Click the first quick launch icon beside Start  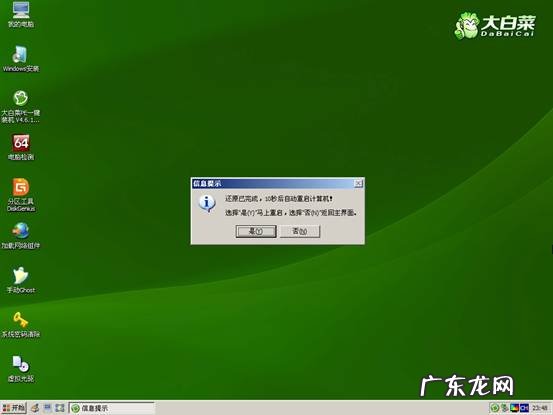[35, 408]
